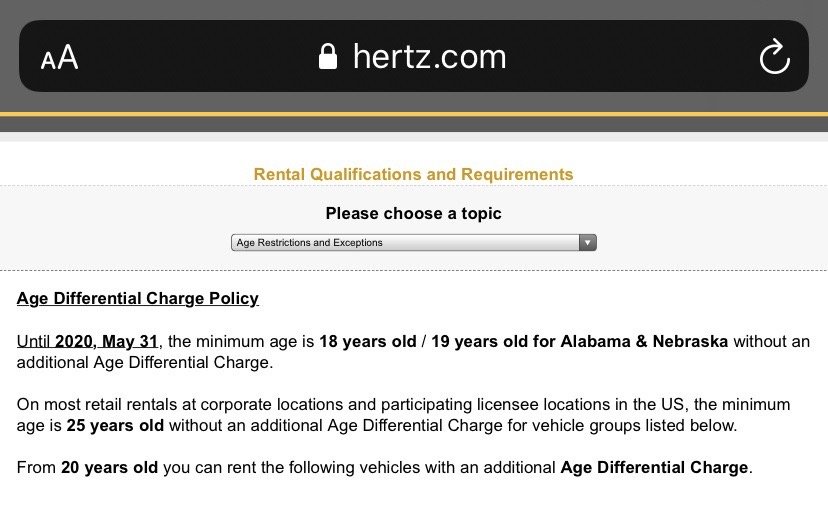Click the Please choose a topic label
The width and height of the screenshot is (828, 506).
click(x=413, y=213)
